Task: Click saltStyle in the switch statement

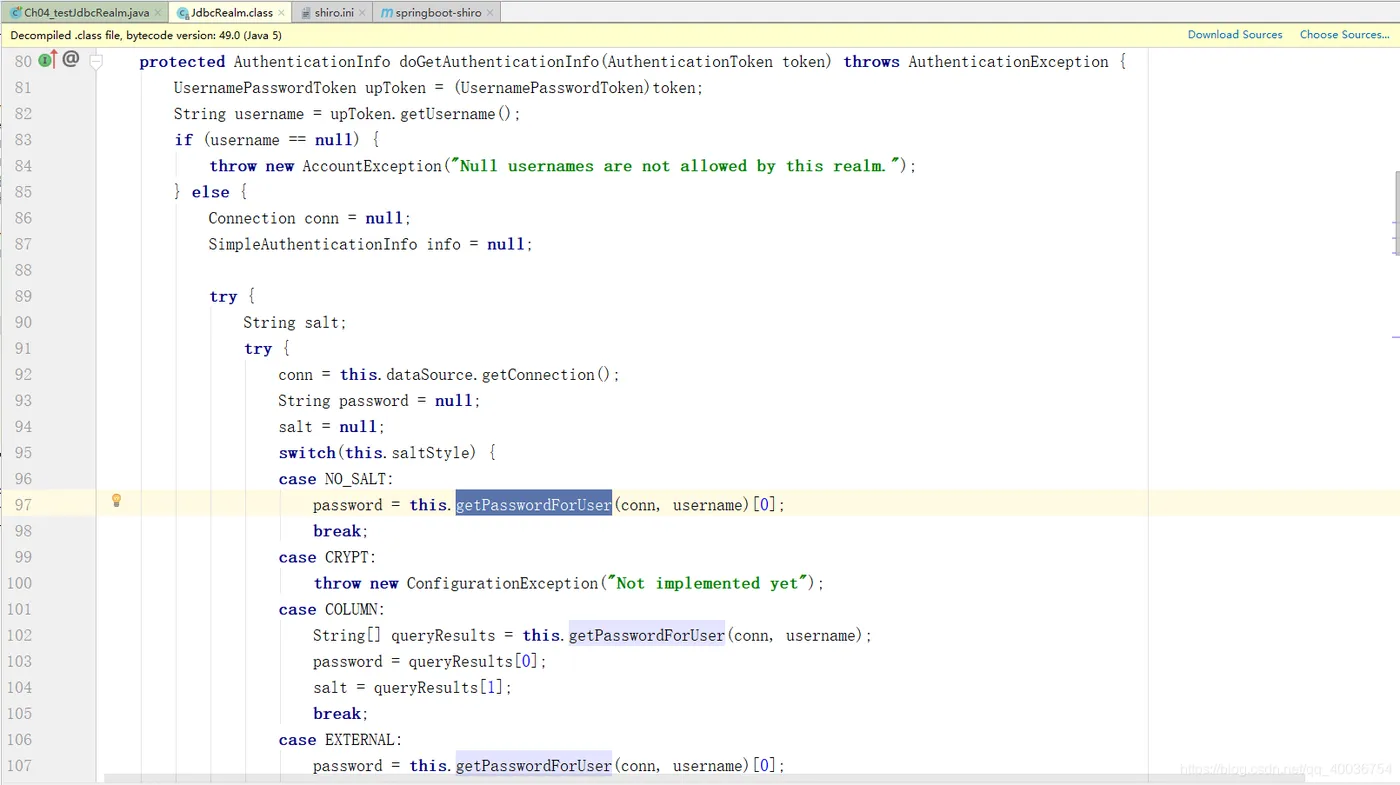Action: 430,453
